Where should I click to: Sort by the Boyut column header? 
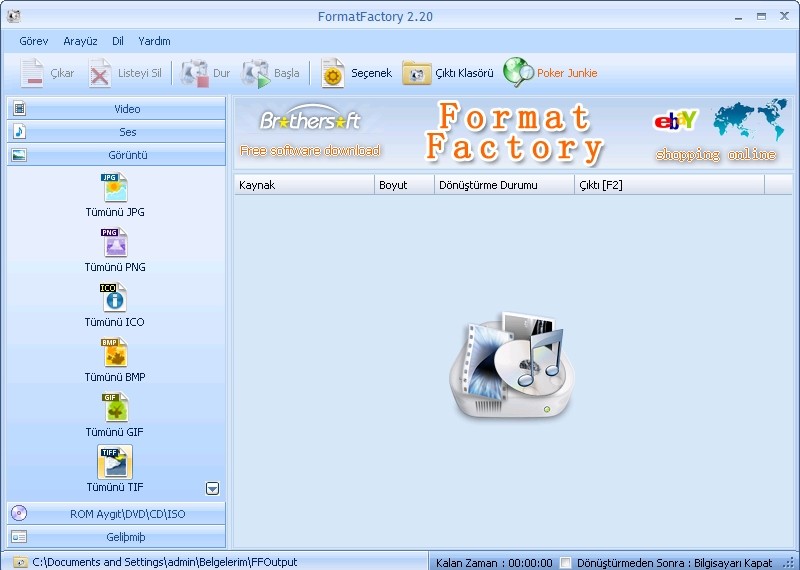[404, 185]
